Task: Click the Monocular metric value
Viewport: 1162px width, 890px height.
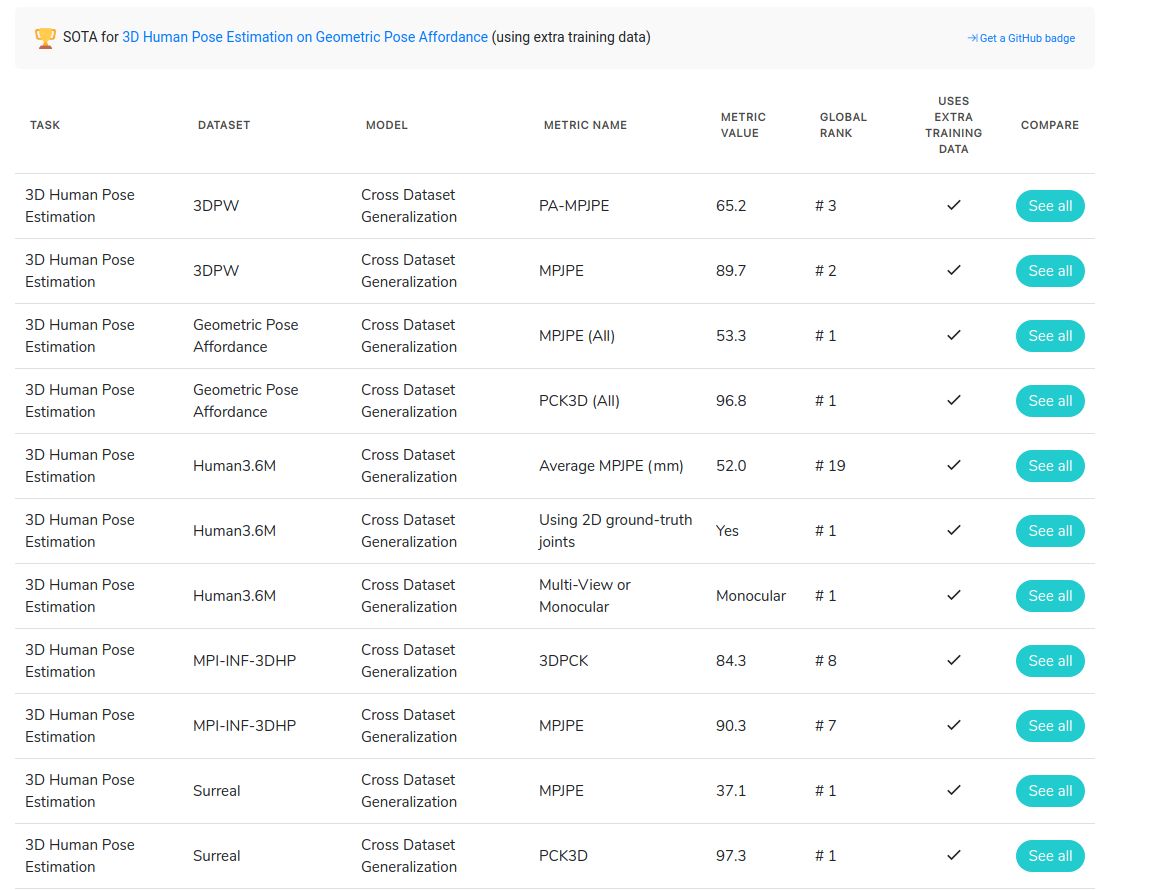Action: pos(751,597)
